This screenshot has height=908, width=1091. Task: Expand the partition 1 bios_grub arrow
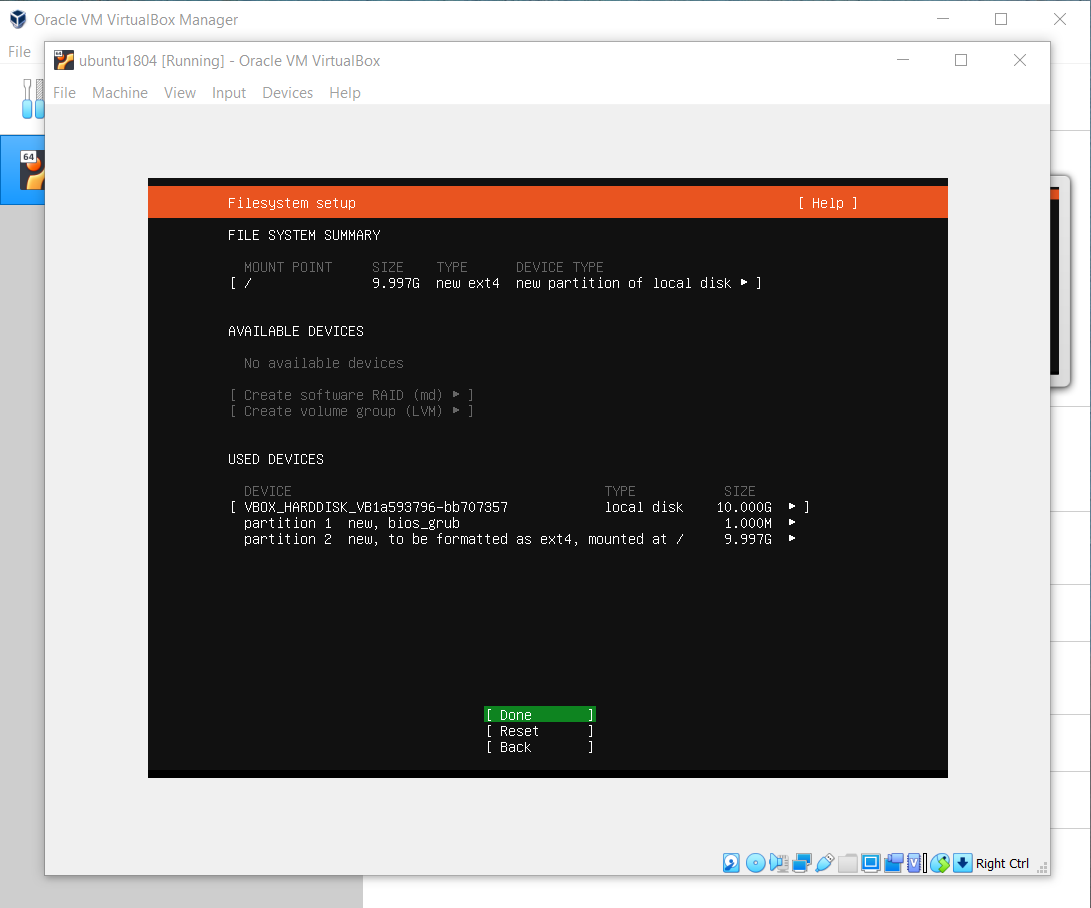click(x=792, y=523)
